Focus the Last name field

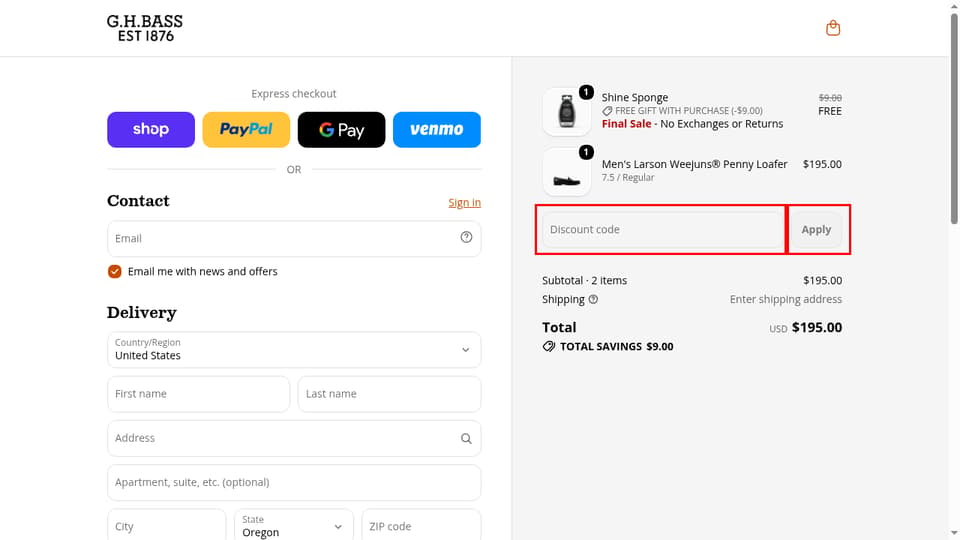389,394
